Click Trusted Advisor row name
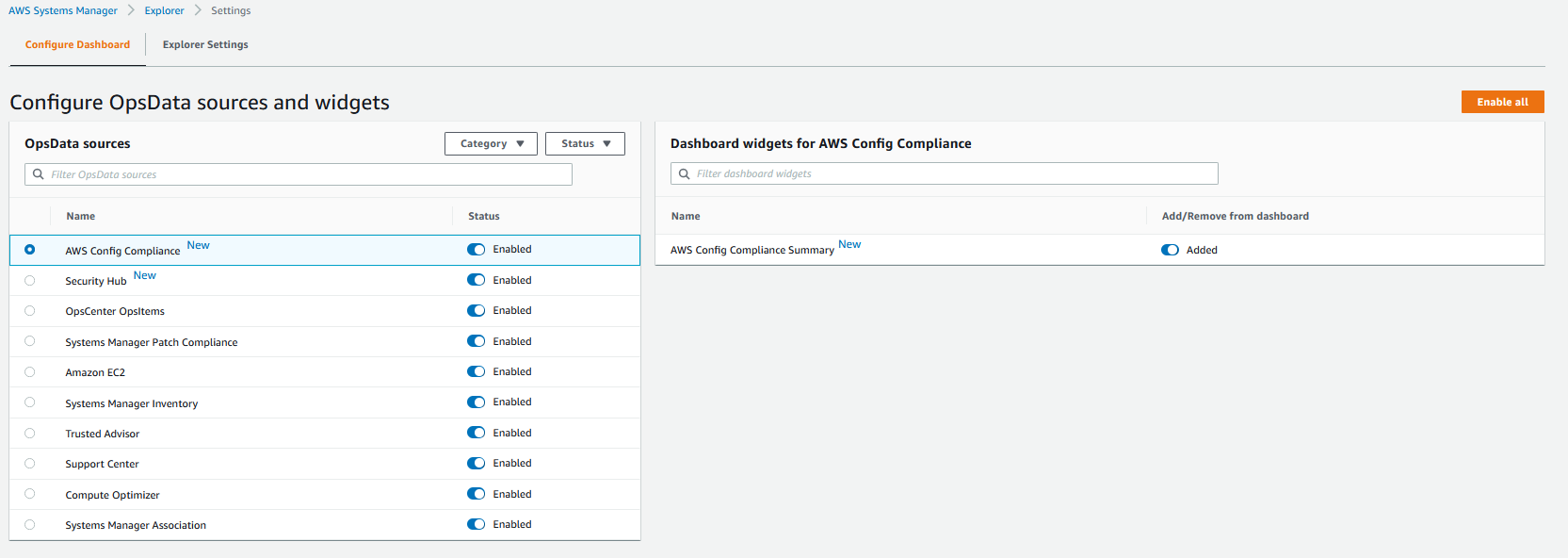The image size is (1568, 558). tap(103, 434)
